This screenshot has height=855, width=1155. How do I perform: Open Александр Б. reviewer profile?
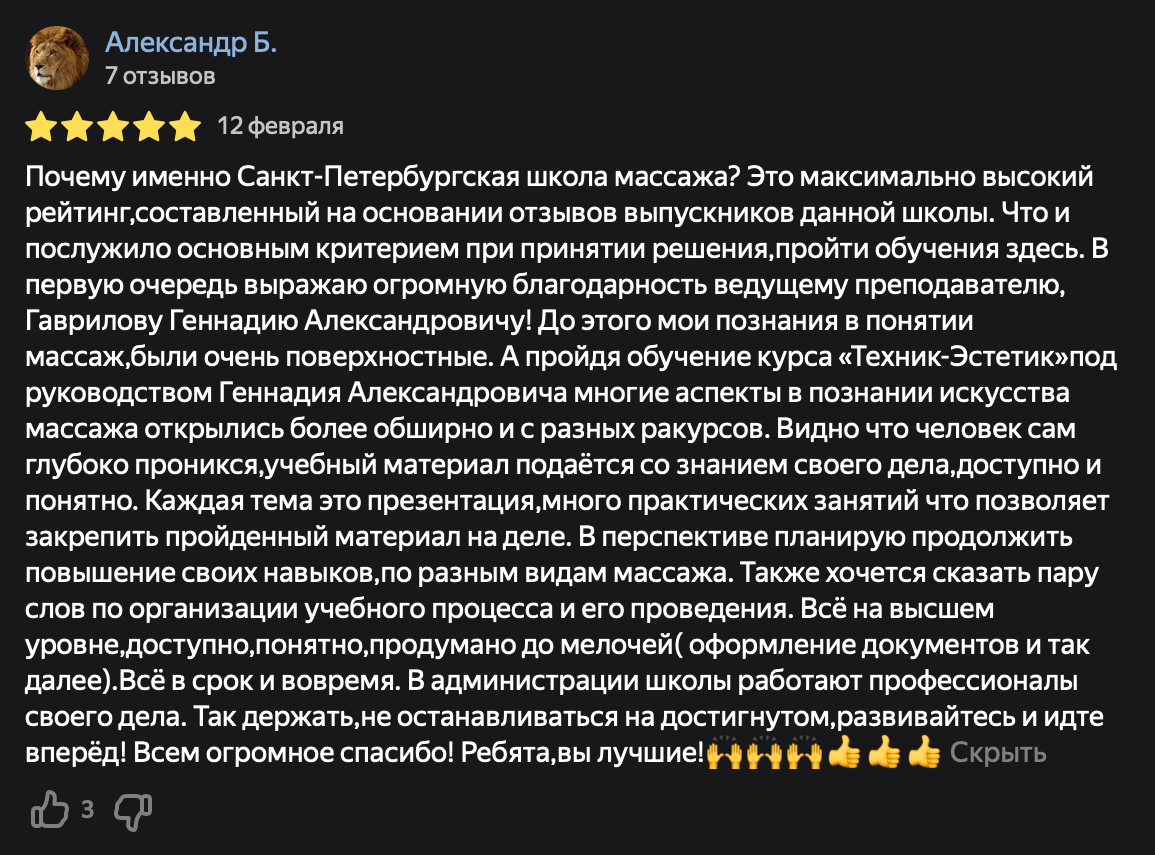(x=191, y=42)
